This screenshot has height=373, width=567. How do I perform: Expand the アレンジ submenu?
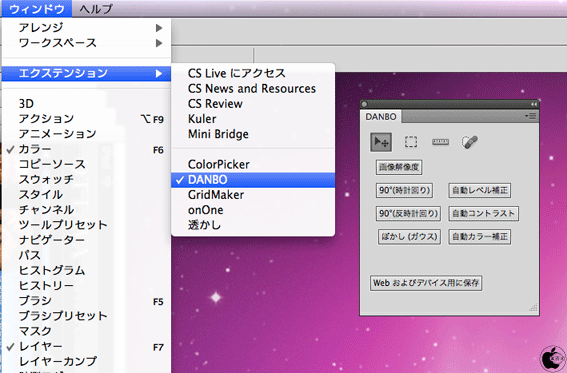[86, 27]
